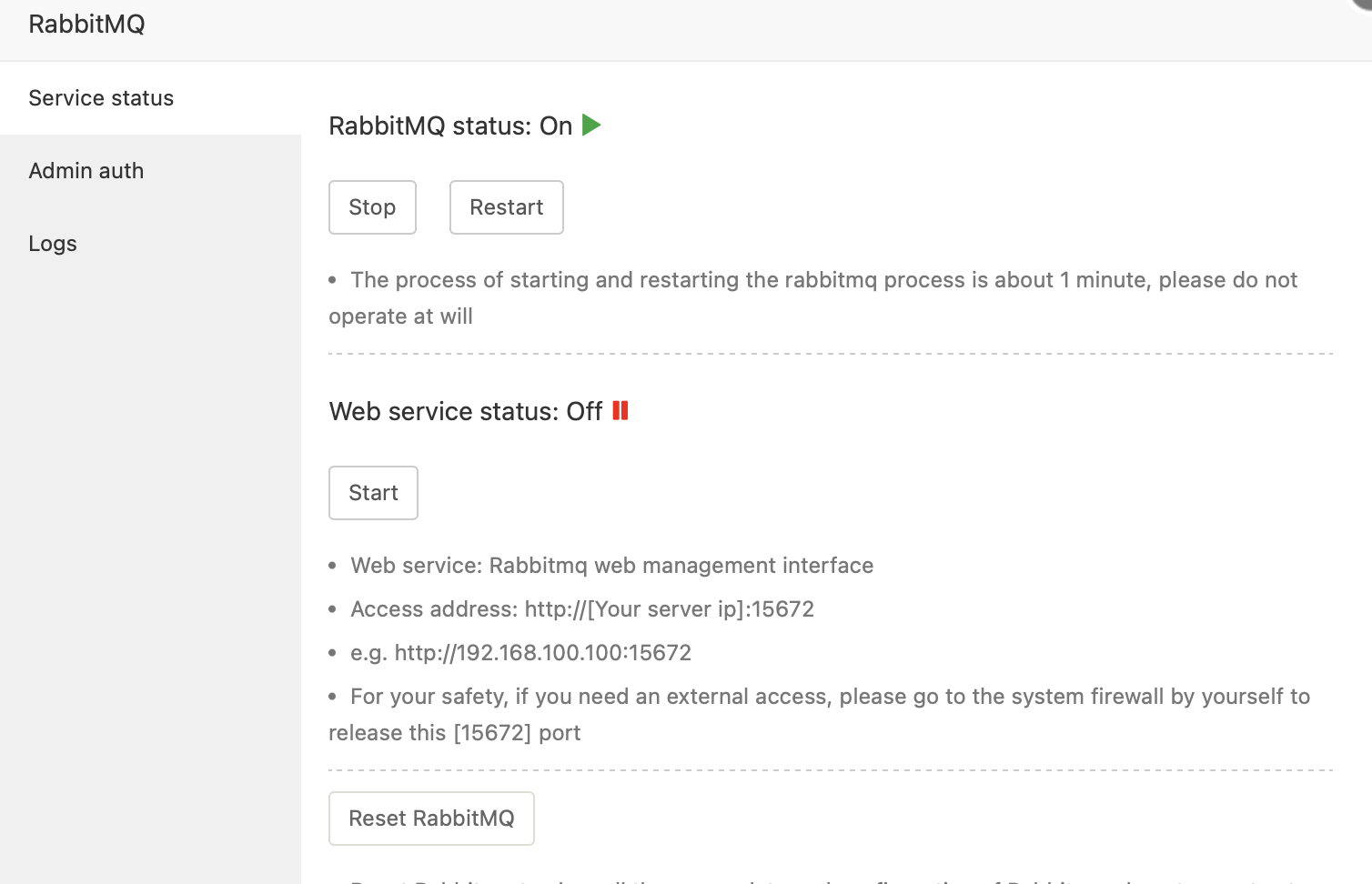
Task: Click the green RabbitMQ running status icon
Action: [591, 125]
